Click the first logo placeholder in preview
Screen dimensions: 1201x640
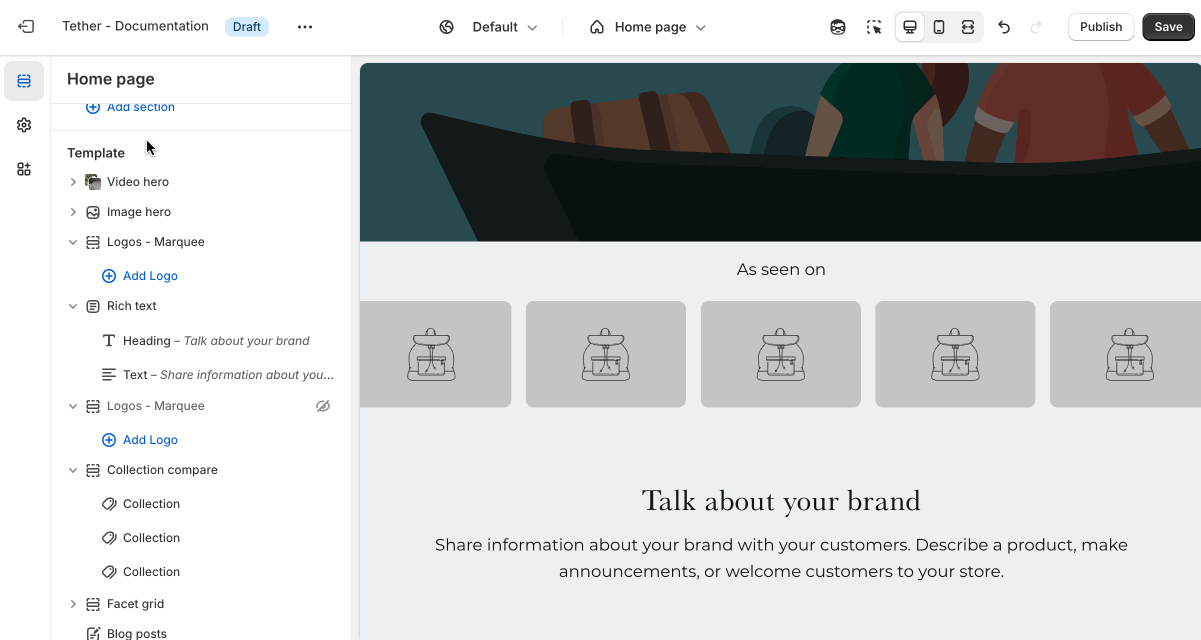[435, 354]
